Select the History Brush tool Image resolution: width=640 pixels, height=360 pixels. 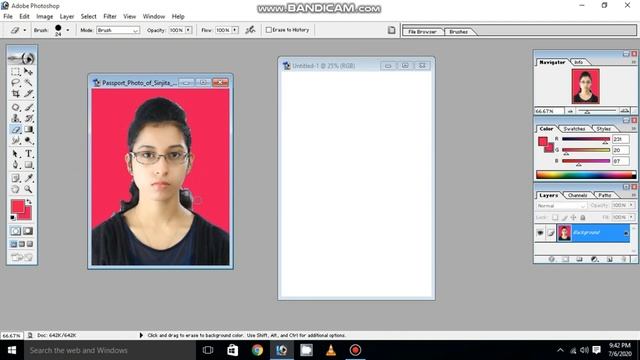[x=28, y=118]
